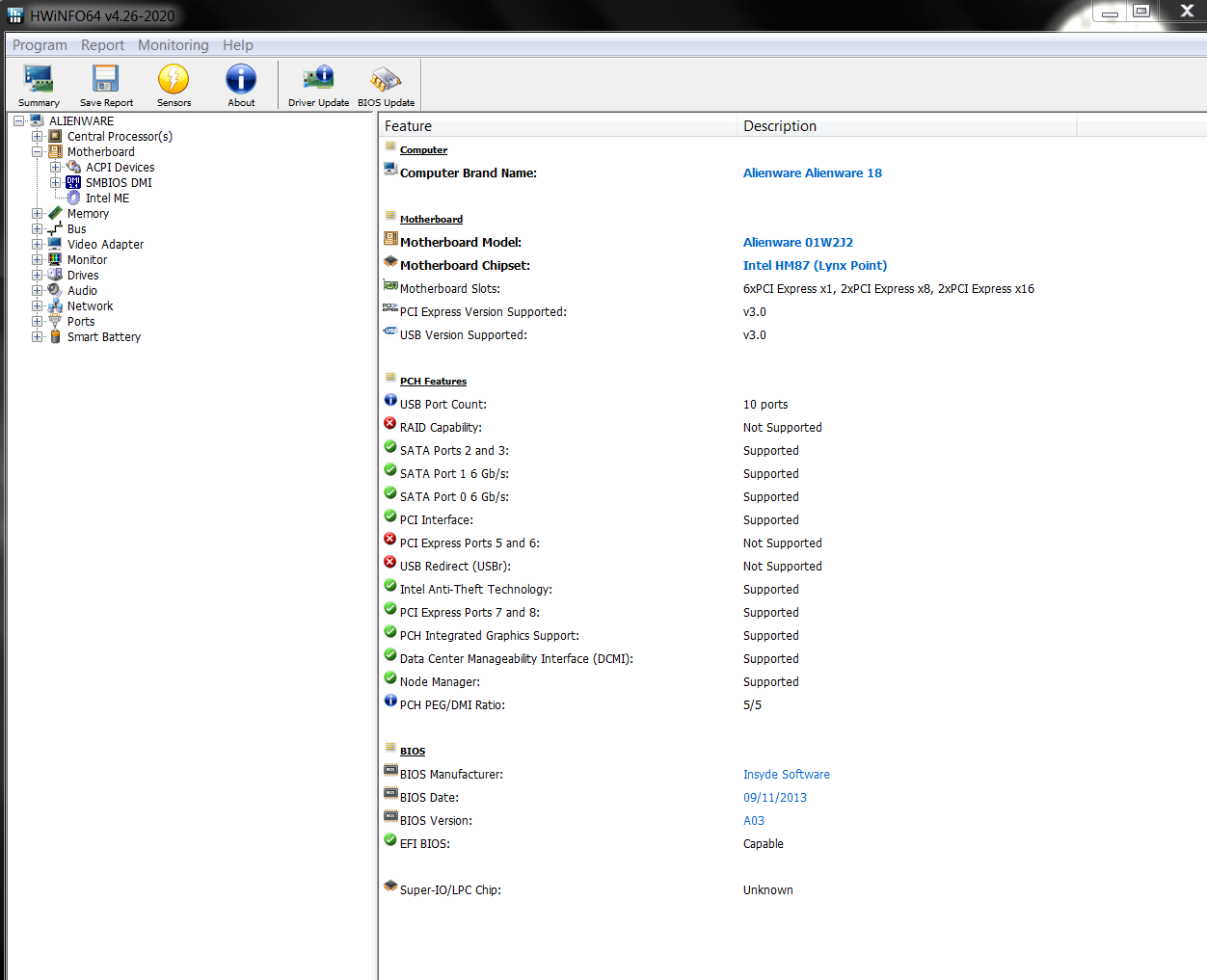Click the SMBIOS DMI icon
This screenshot has width=1207, height=980.
(73, 182)
